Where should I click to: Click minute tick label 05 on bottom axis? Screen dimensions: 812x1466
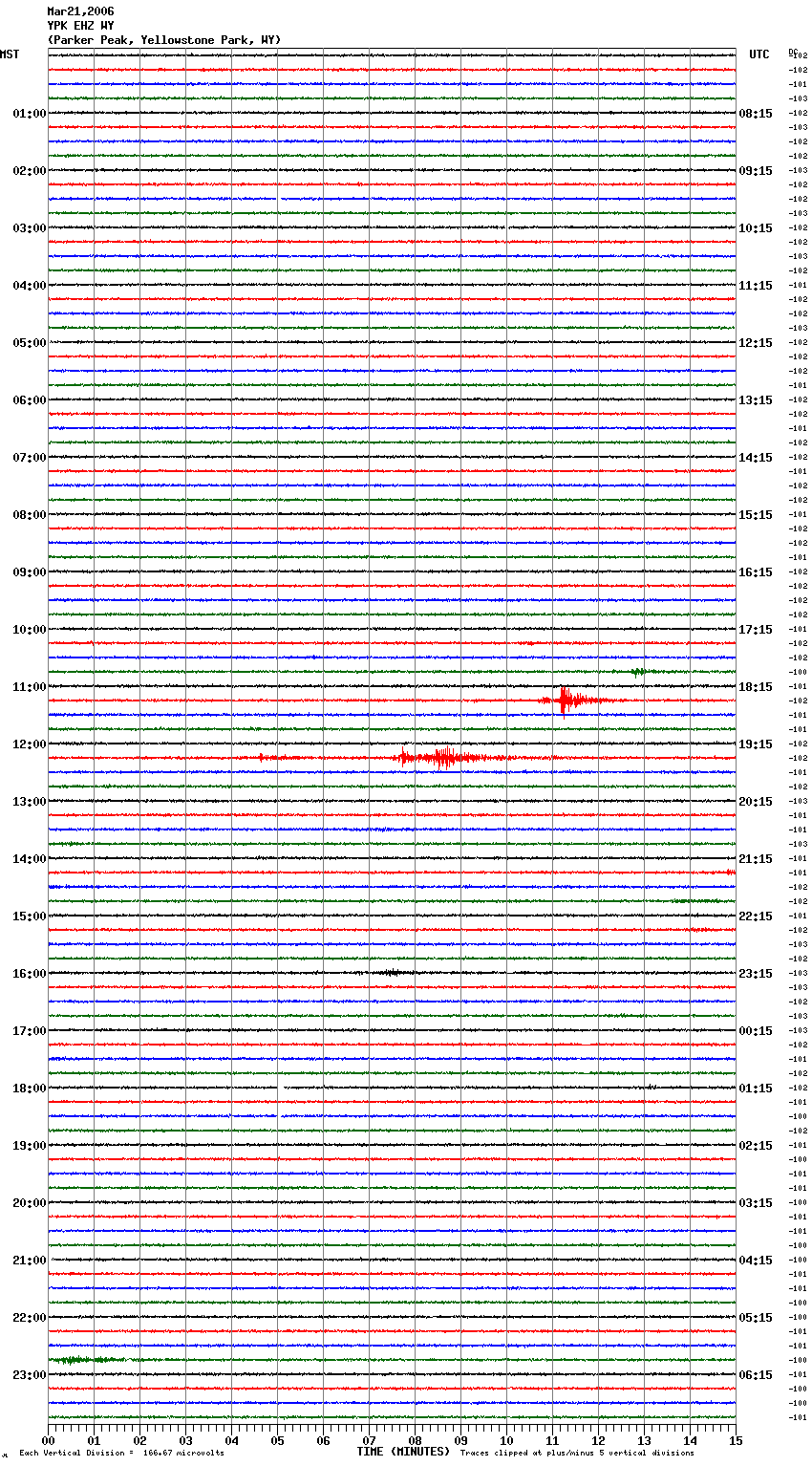277,1441
